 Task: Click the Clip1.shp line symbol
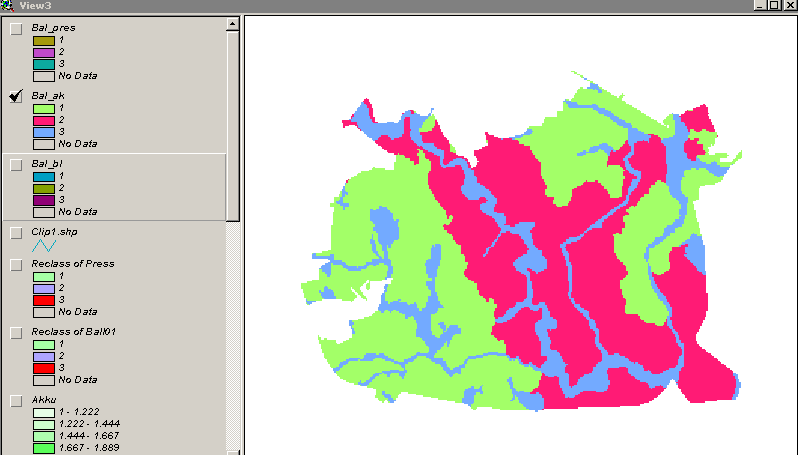(x=44, y=246)
